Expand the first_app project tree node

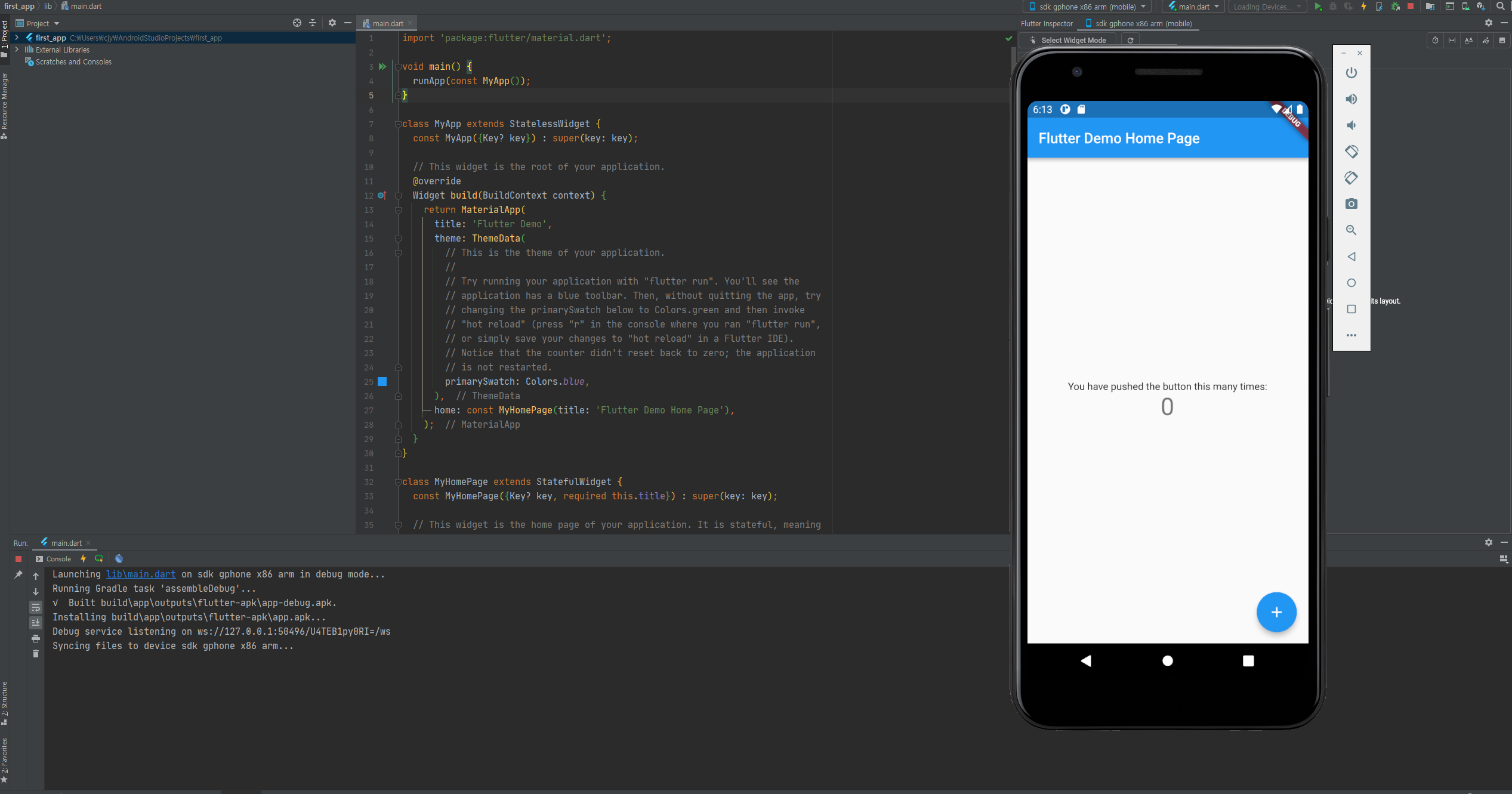[x=17, y=38]
